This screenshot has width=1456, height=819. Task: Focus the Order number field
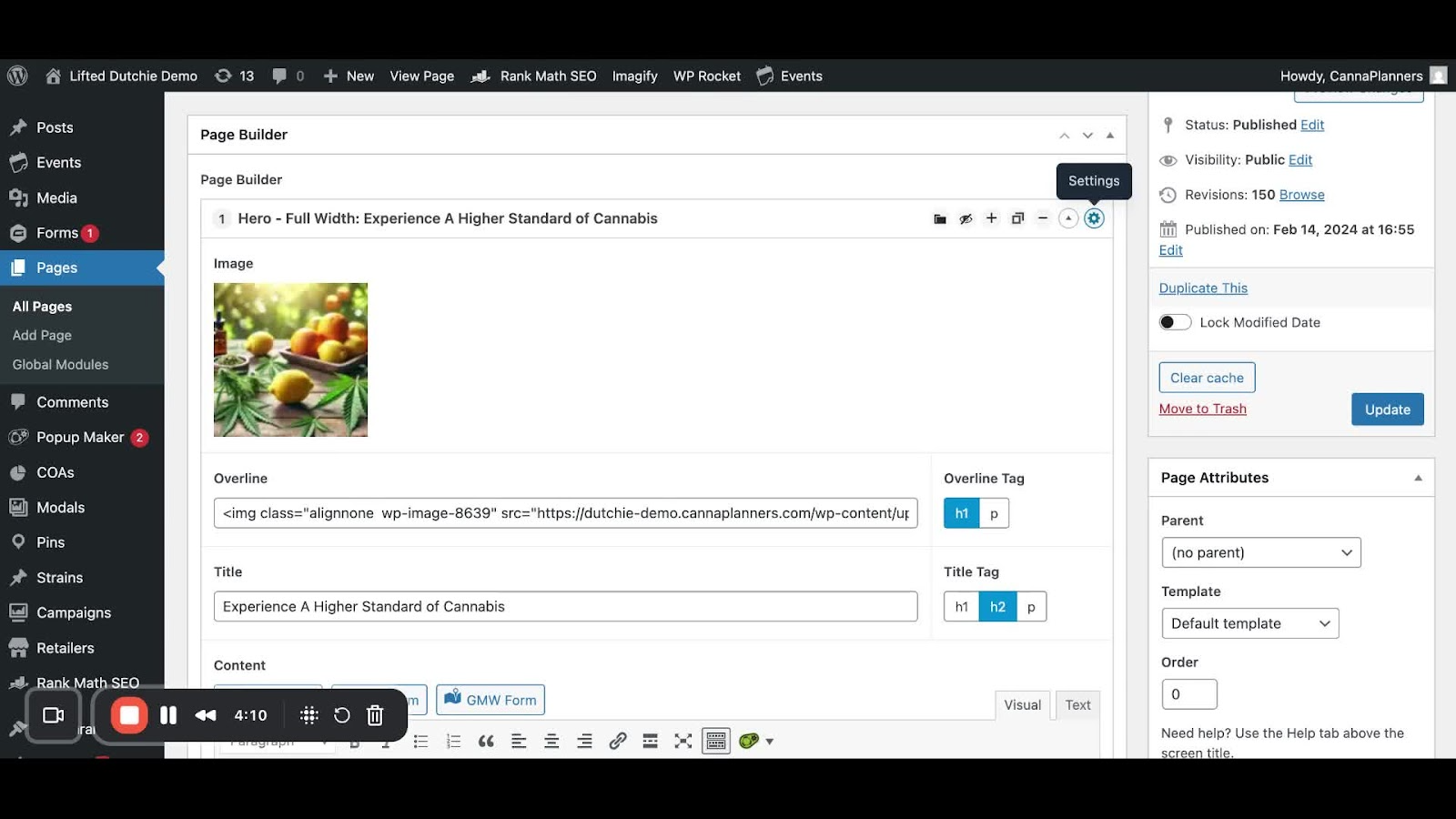click(x=1189, y=694)
